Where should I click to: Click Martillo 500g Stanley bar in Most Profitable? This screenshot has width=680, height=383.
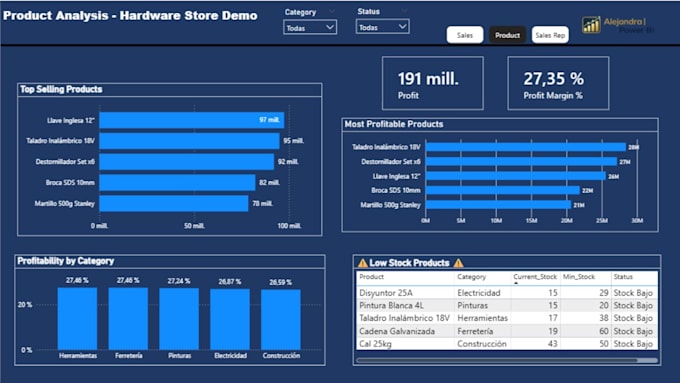[x=498, y=205]
